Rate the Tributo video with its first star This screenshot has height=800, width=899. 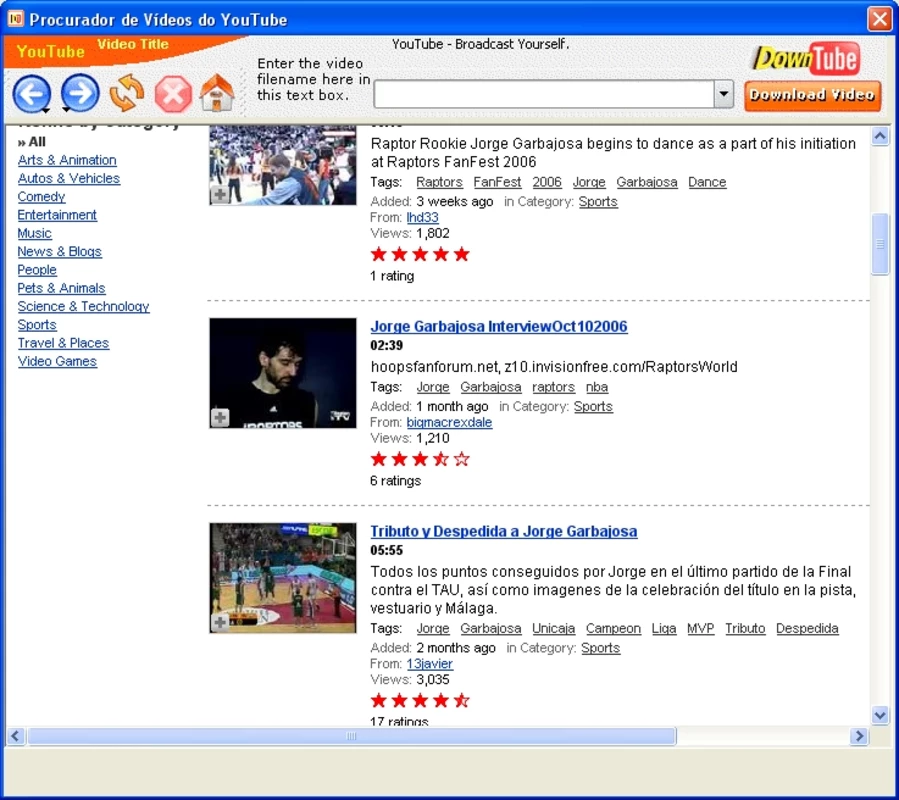tap(378, 700)
